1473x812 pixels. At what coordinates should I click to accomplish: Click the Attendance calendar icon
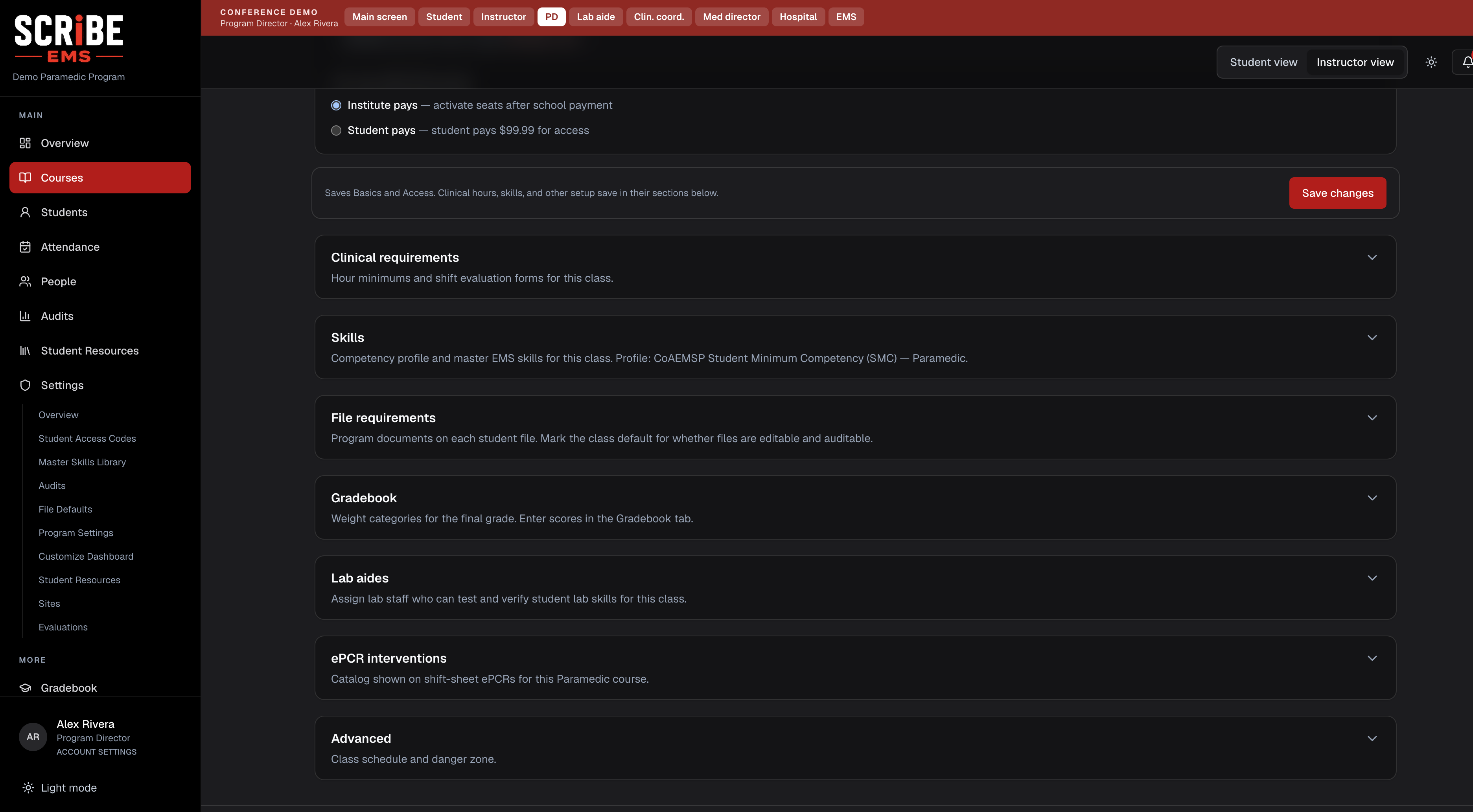point(25,247)
